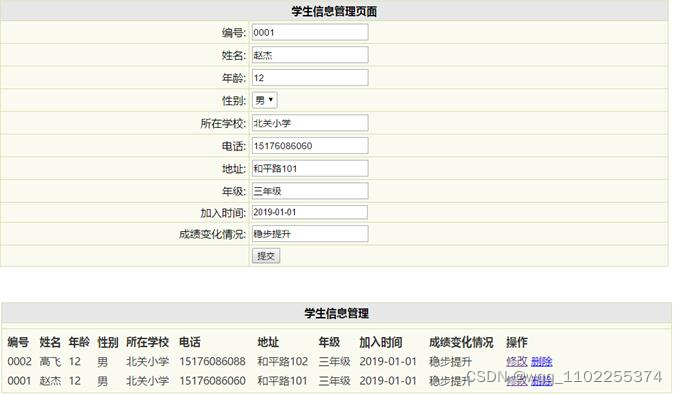Submit the form with the 提交 button
Image resolution: width=678 pixels, height=394 pixels.
coord(266,256)
